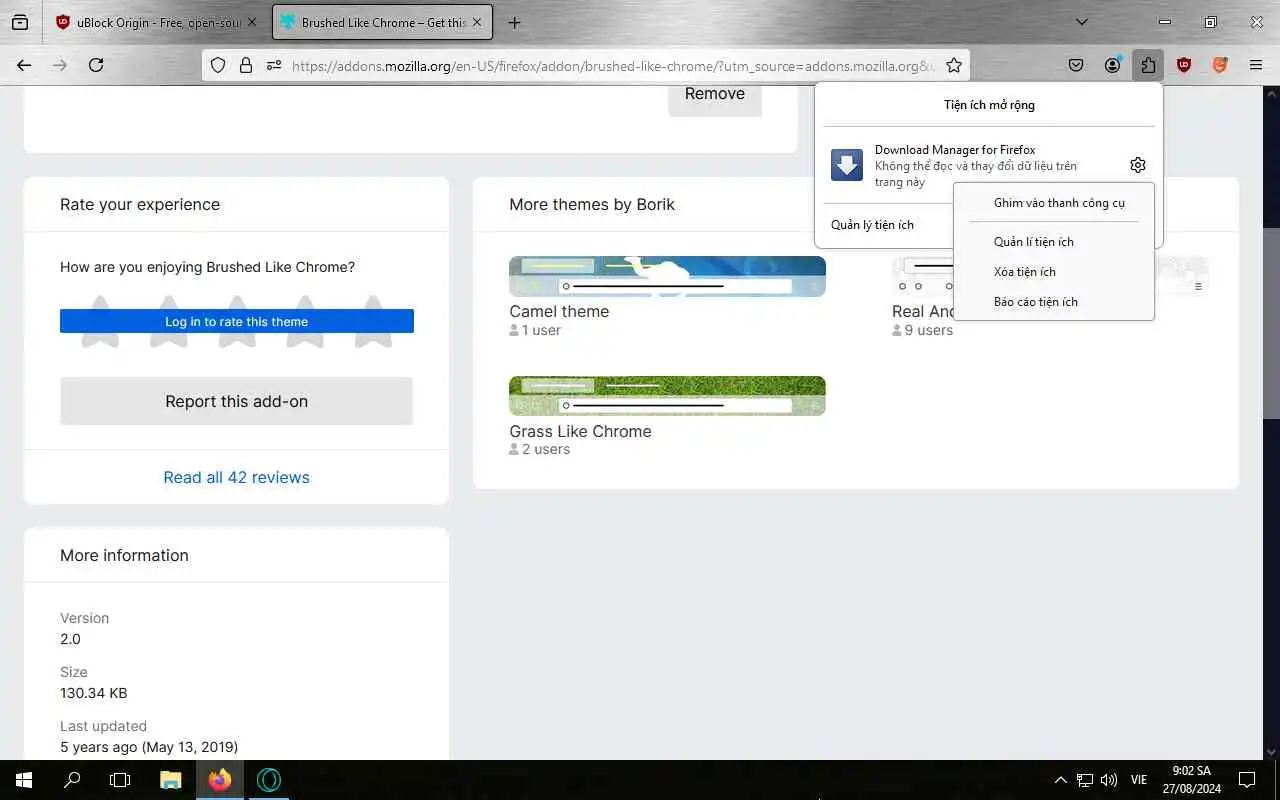Open volume control in system tray
Image resolution: width=1280 pixels, height=800 pixels.
pyautogui.click(x=1109, y=780)
